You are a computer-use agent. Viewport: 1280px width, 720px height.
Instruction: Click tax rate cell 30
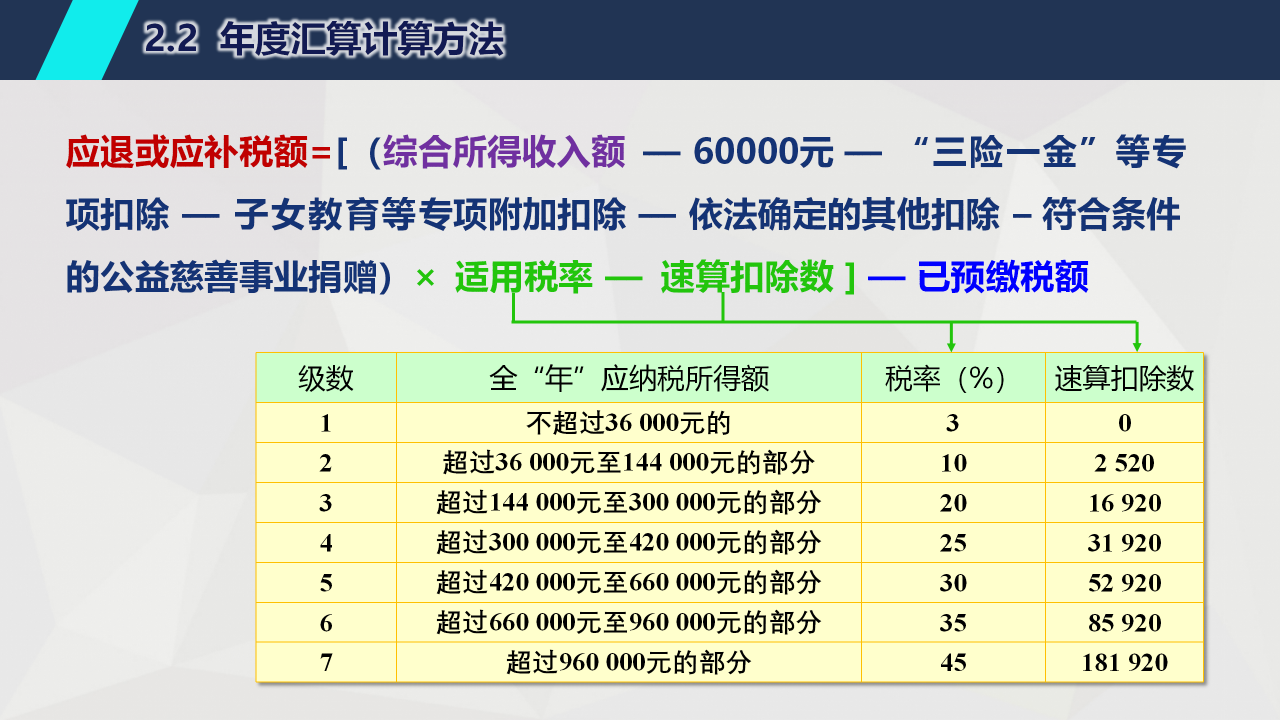(954, 583)
